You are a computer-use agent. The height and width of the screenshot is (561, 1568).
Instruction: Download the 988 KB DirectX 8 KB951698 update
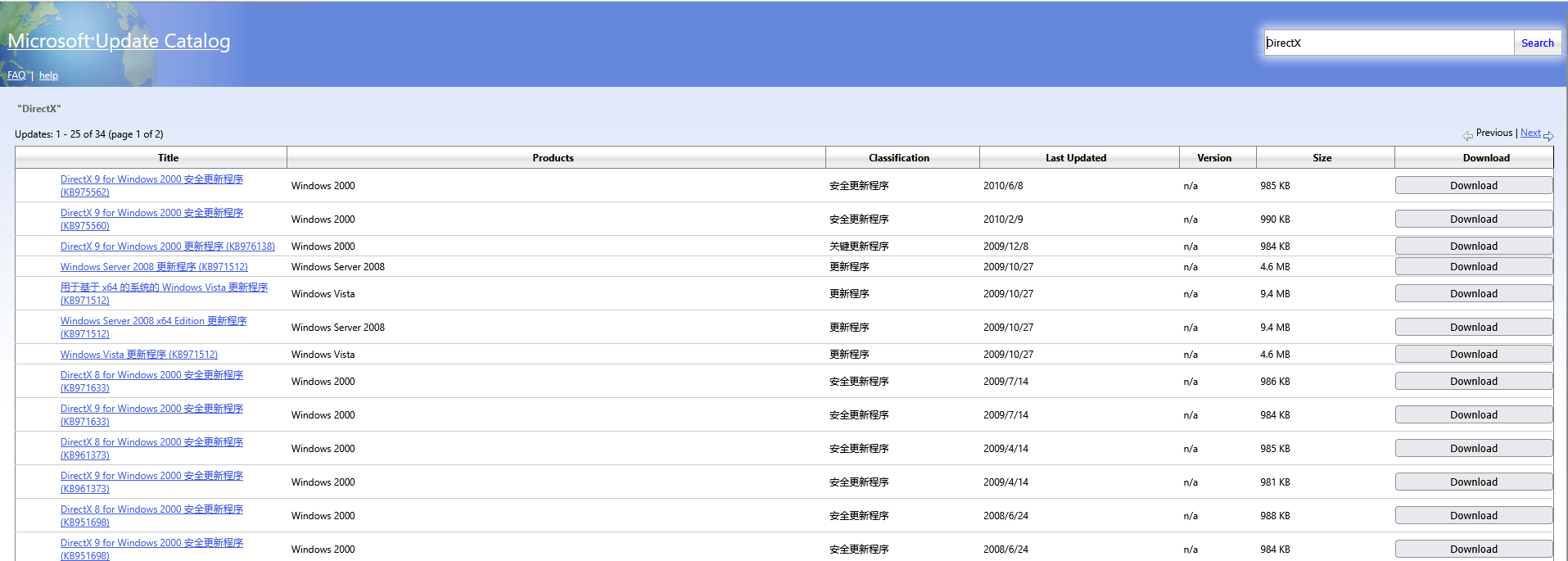[x=1473, y=516]
